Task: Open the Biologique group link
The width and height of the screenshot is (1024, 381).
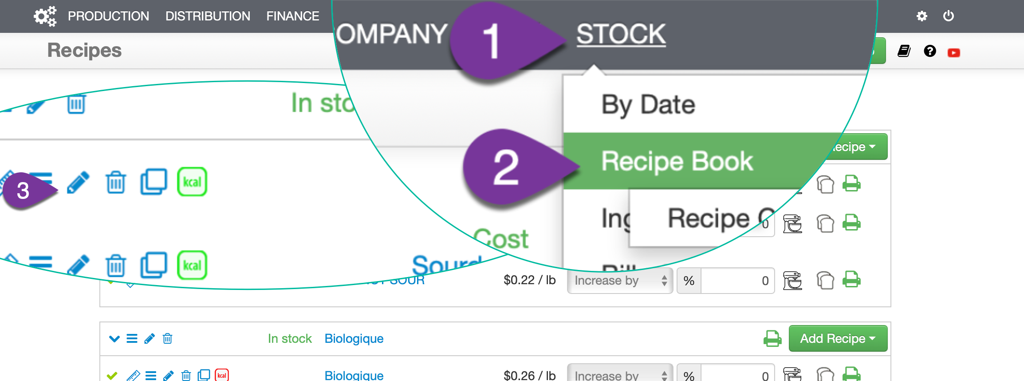Action: [x=353, y=339]
